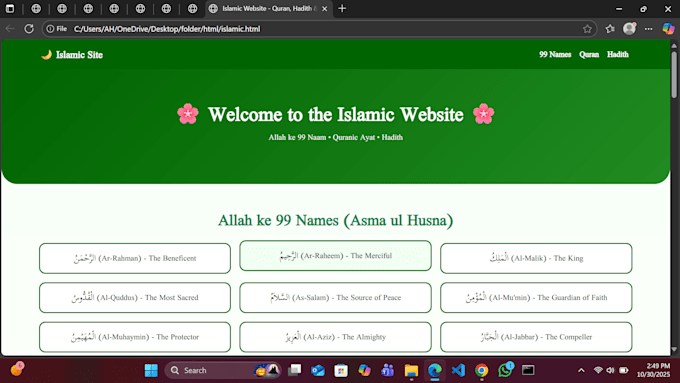Click the browser back arrow
Image resolution: width=680 pixels, height=383 pixels.
click(10, 29)
